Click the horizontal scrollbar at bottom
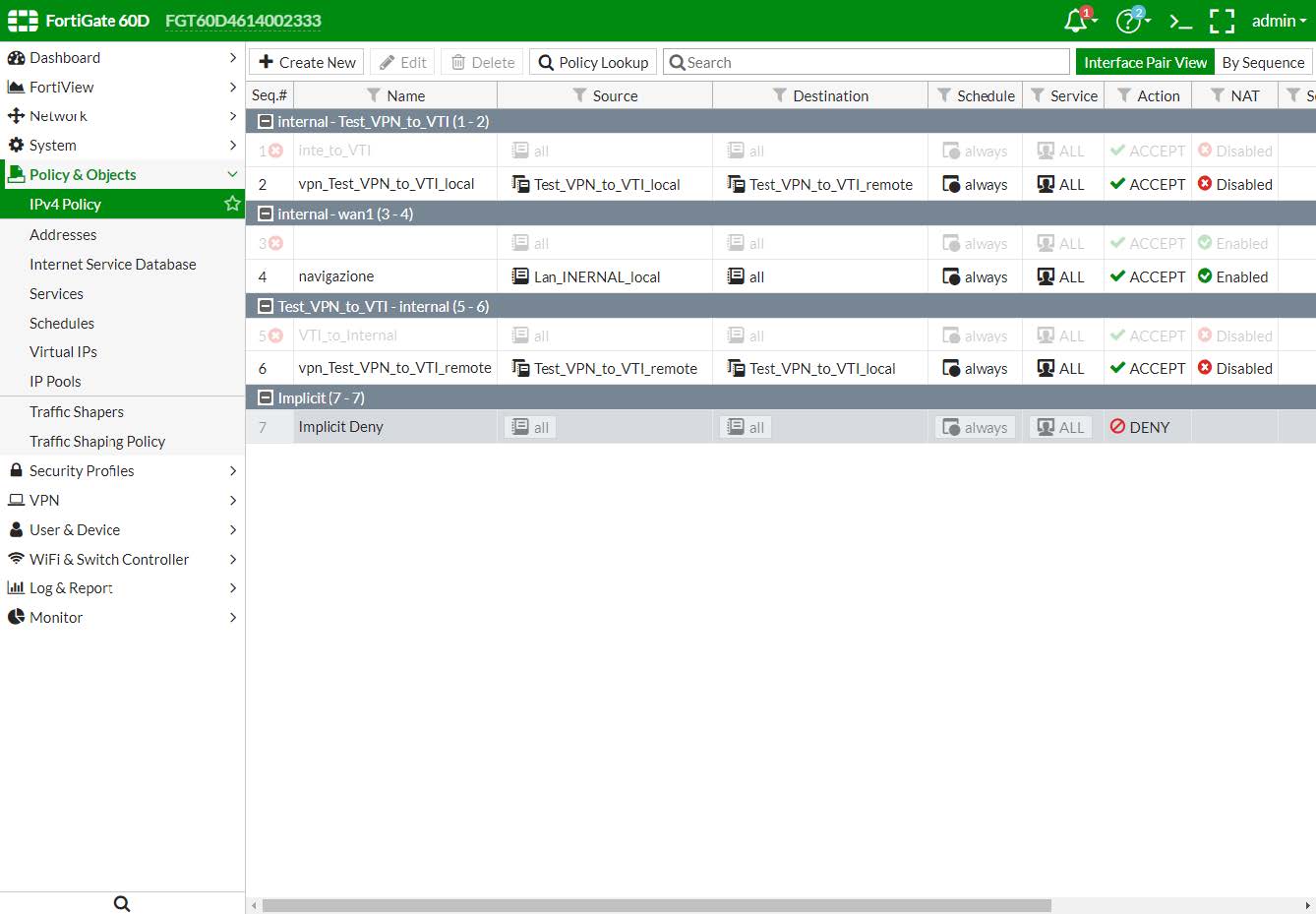This screenshot has width=1316, height=914. [x=657, y=905]
